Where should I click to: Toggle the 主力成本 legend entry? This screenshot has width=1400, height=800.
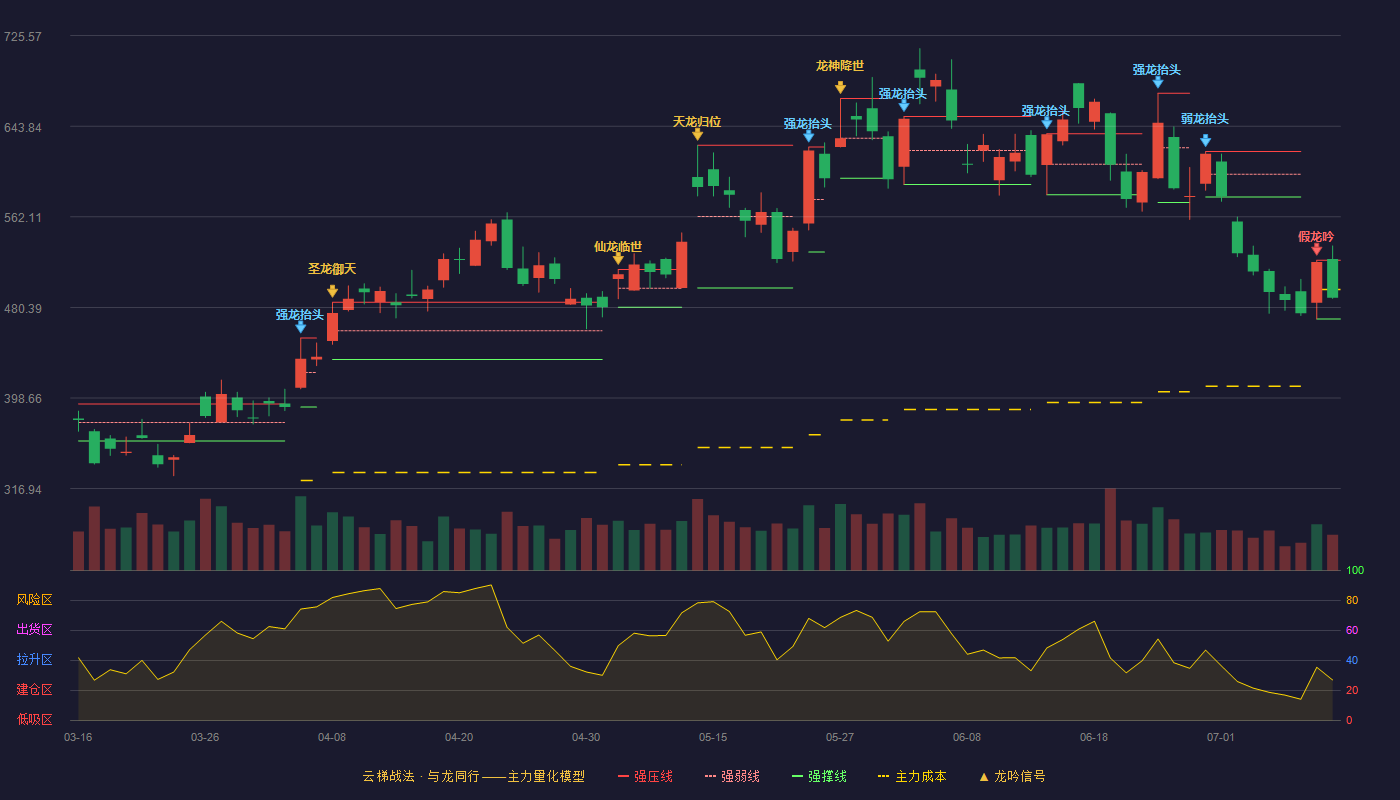pos(912,776)
